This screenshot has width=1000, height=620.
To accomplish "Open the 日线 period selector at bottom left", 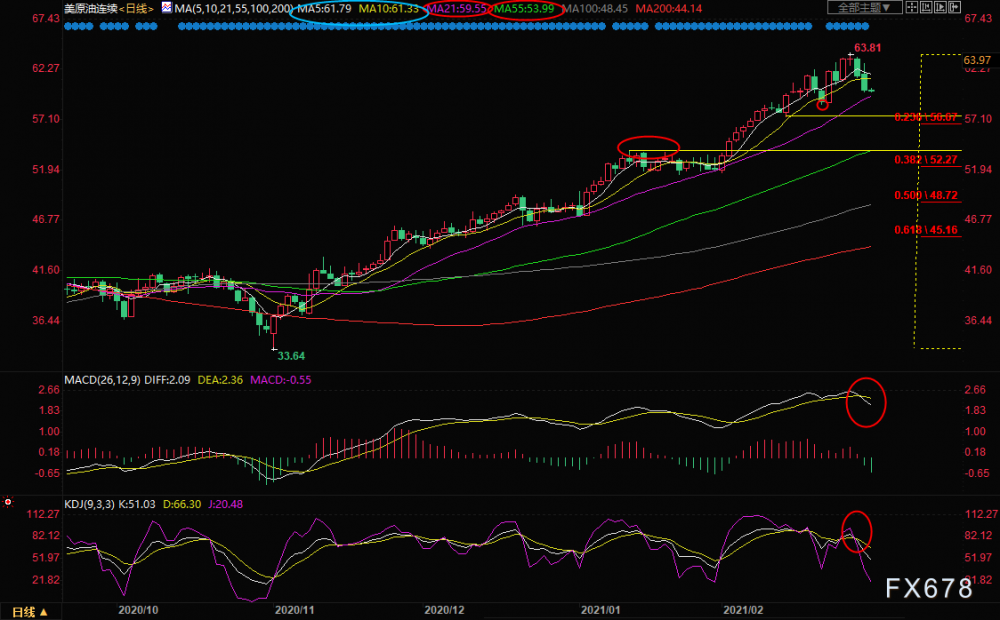I will point(30,612).
